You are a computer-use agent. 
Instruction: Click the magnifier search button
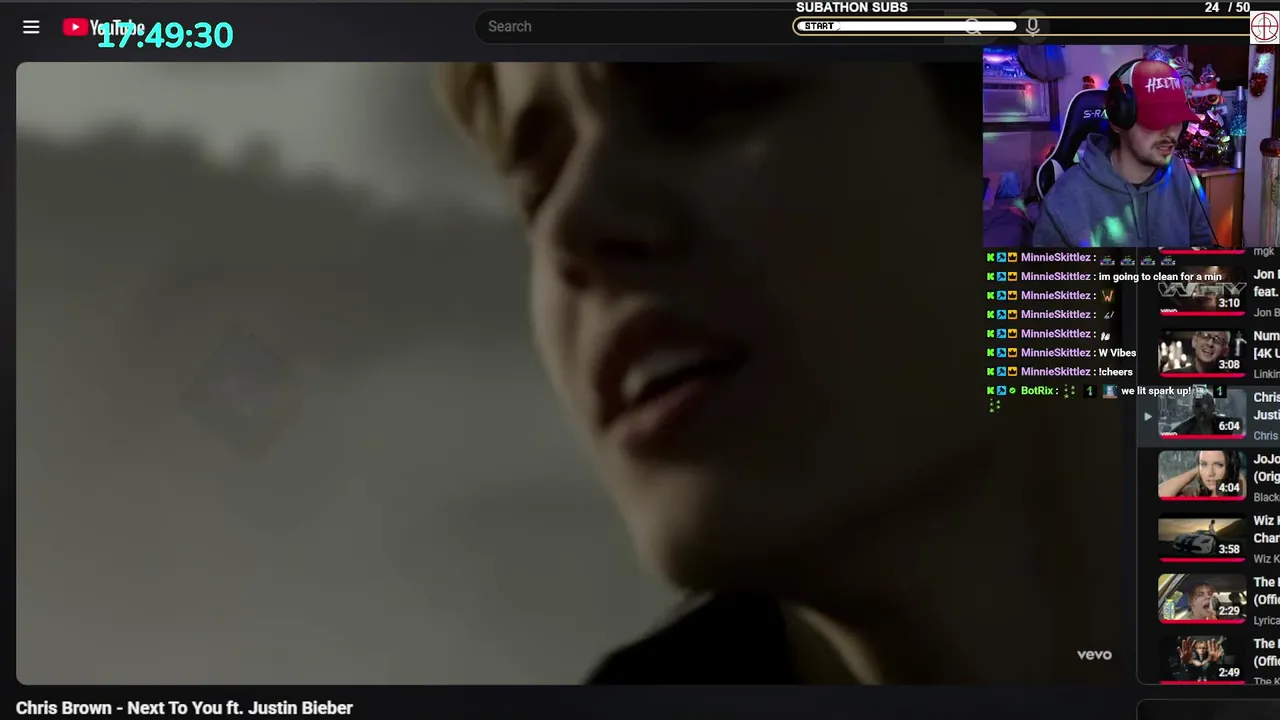point(973,27)
